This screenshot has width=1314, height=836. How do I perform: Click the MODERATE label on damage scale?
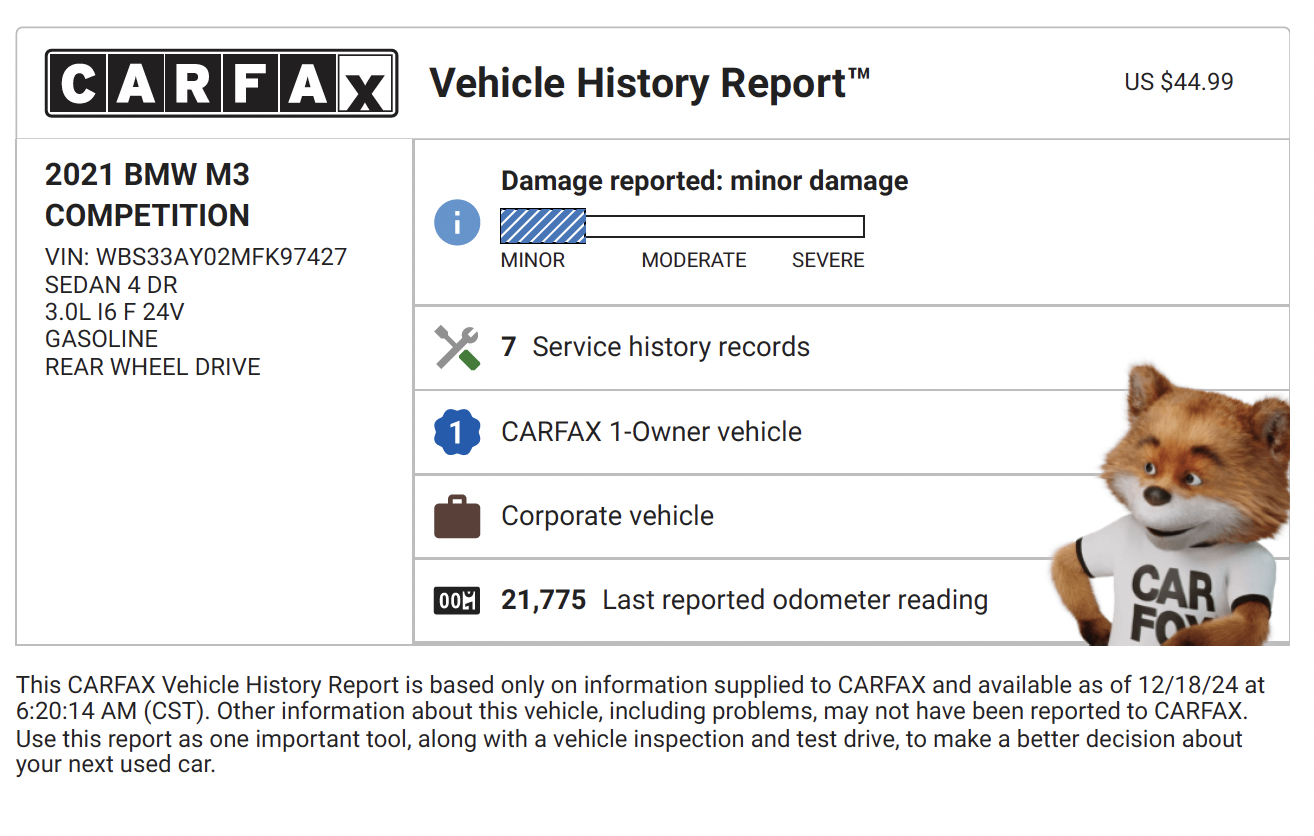tap(694, 261)
